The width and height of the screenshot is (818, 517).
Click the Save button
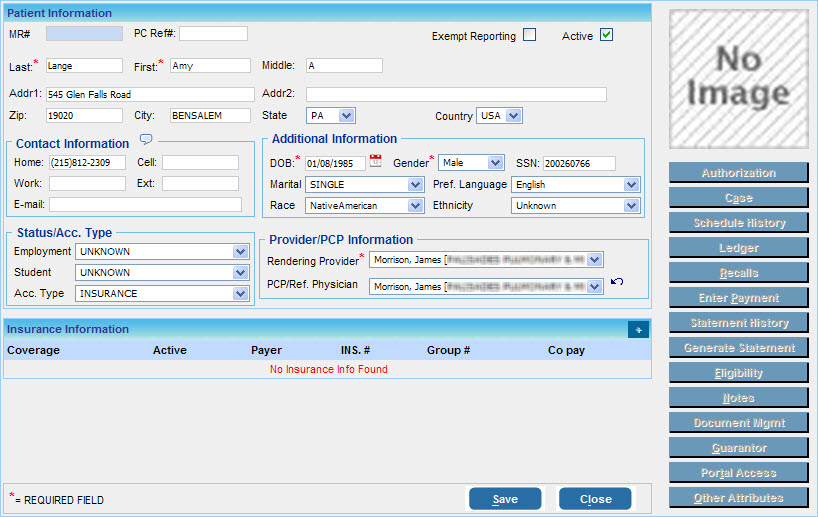click(505, 499)
